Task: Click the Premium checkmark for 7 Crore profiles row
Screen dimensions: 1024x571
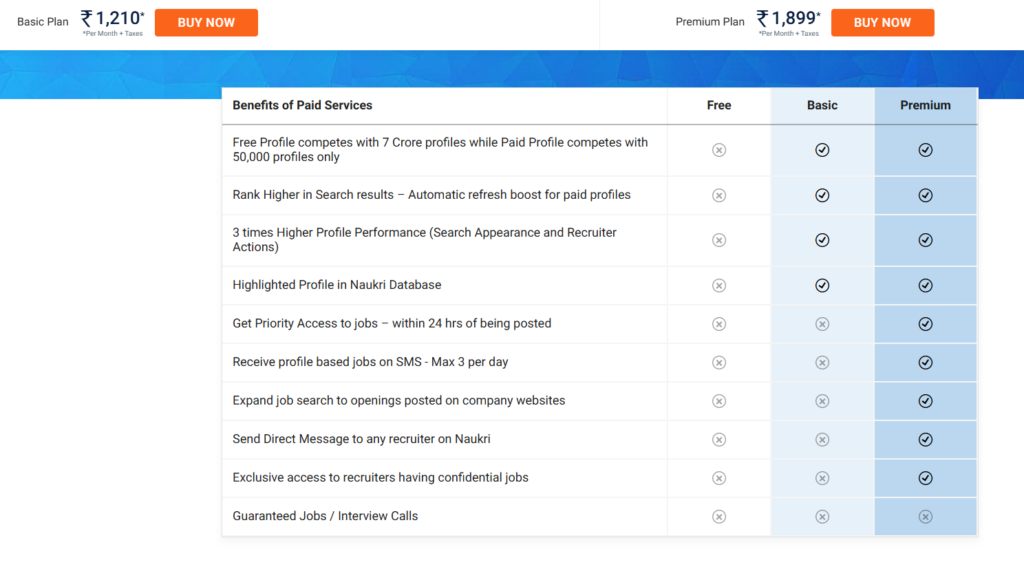Action: tap(925, 150)
